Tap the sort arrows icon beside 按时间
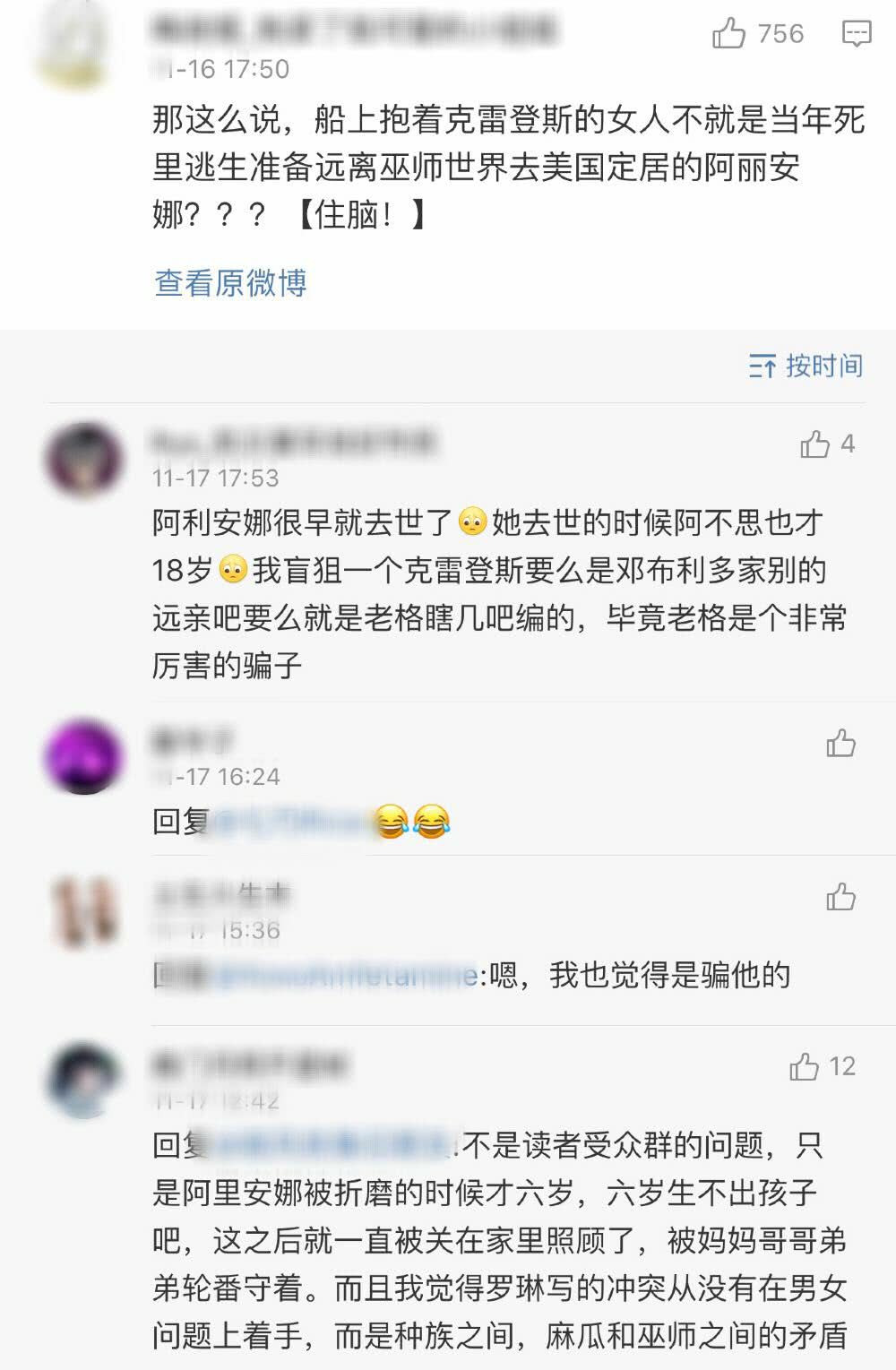Image resolution: width=896 pixels, height=1370 pixels. 762,366
